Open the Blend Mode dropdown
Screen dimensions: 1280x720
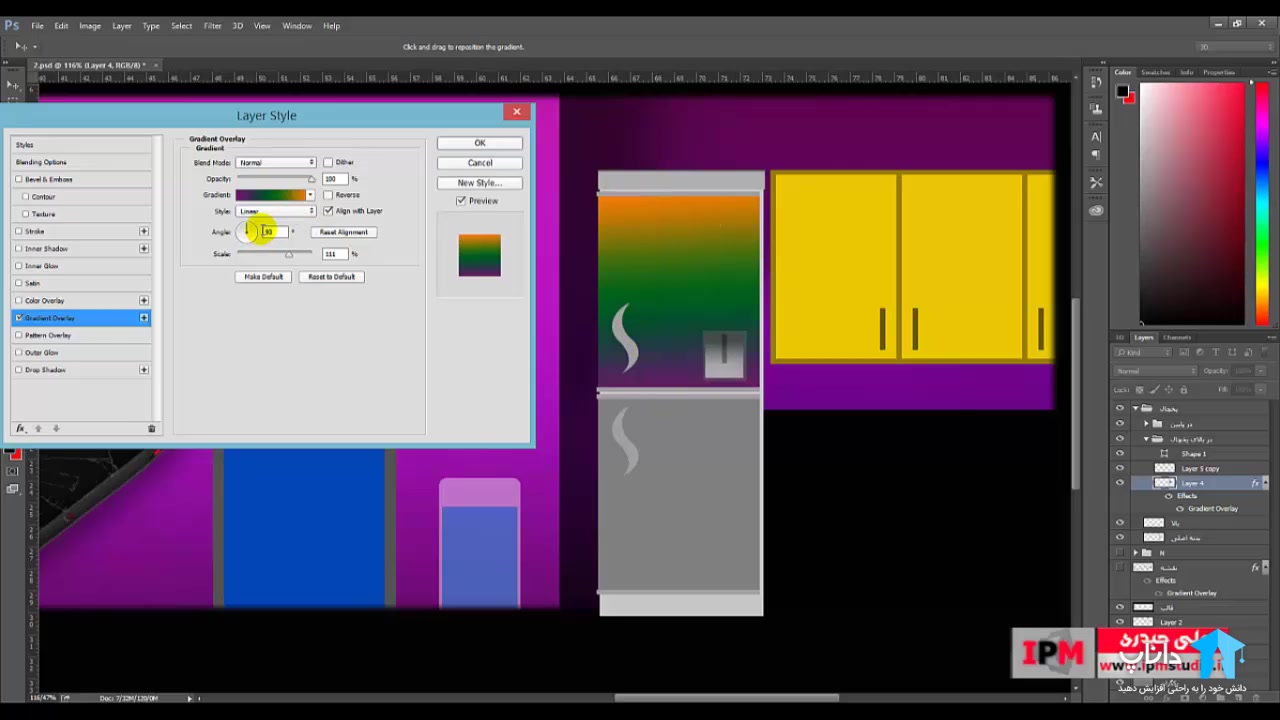(x=276, y=162)
